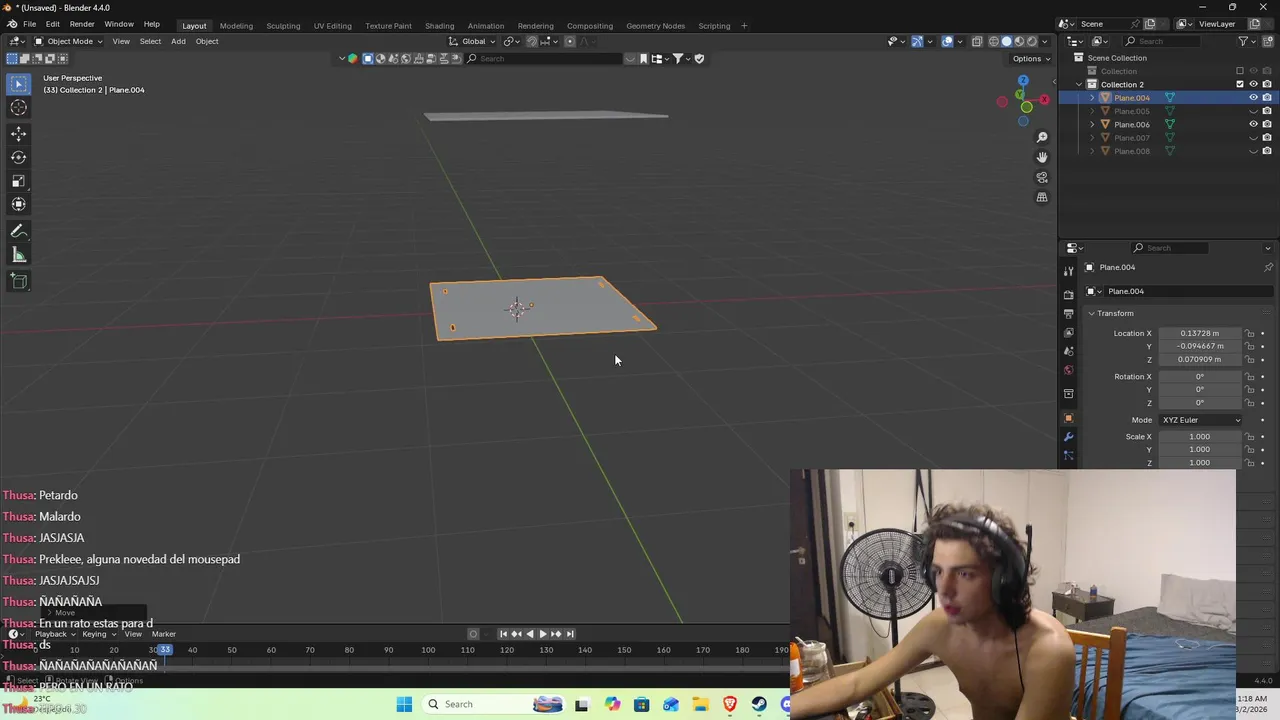Lock Location X with padlock
The height and width of the screenshot is (720, 1280).
coord(1249,333)
